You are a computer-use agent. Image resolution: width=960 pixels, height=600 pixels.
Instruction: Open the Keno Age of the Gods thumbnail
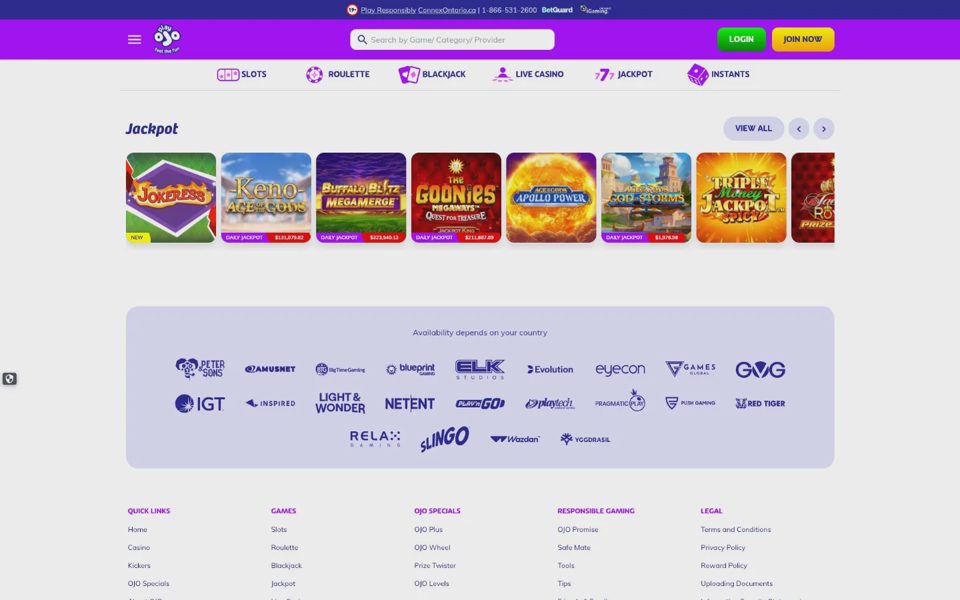point(266,198)
